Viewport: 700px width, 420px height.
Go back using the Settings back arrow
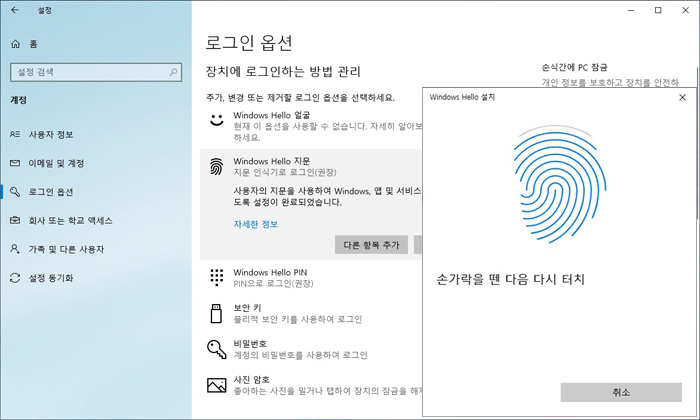click(15, 10)
